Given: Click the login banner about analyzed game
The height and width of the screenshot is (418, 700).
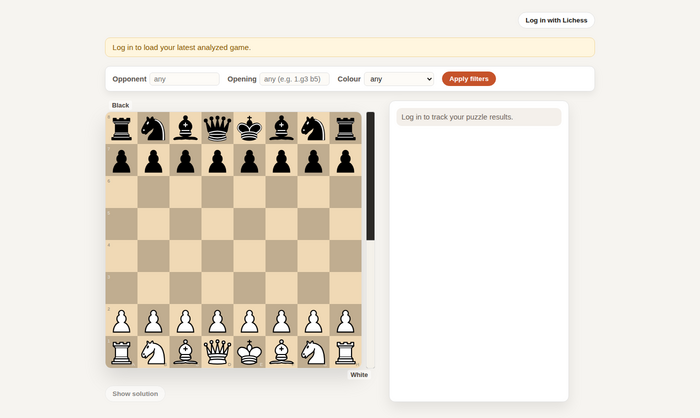Looking at the screenshot, I should (x=350, y=47).
